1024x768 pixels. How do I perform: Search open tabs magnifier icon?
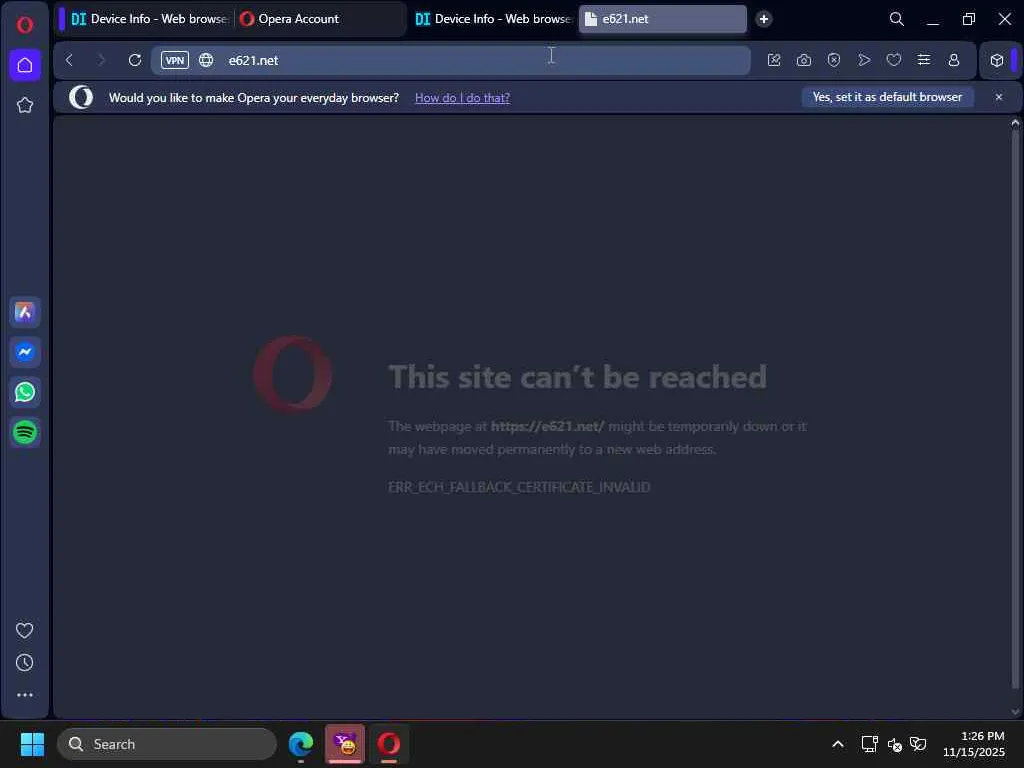897,19
